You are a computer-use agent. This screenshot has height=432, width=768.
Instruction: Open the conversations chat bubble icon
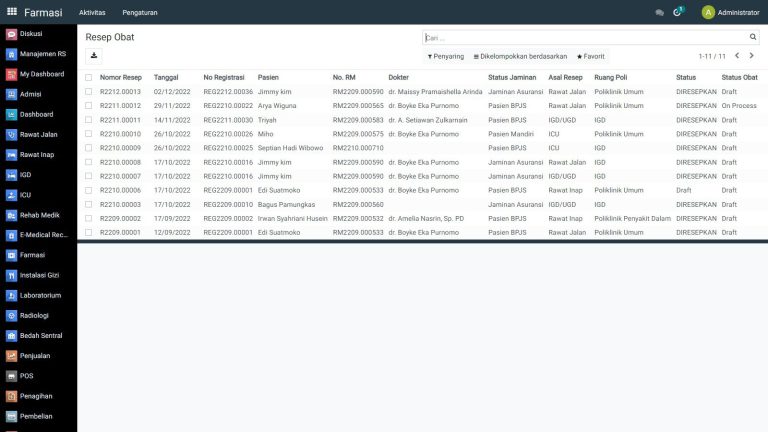pos(659,13)
